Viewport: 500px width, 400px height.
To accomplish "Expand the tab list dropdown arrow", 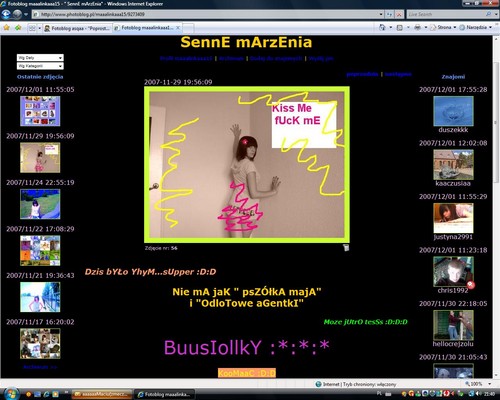I will [x=39, y=28].
